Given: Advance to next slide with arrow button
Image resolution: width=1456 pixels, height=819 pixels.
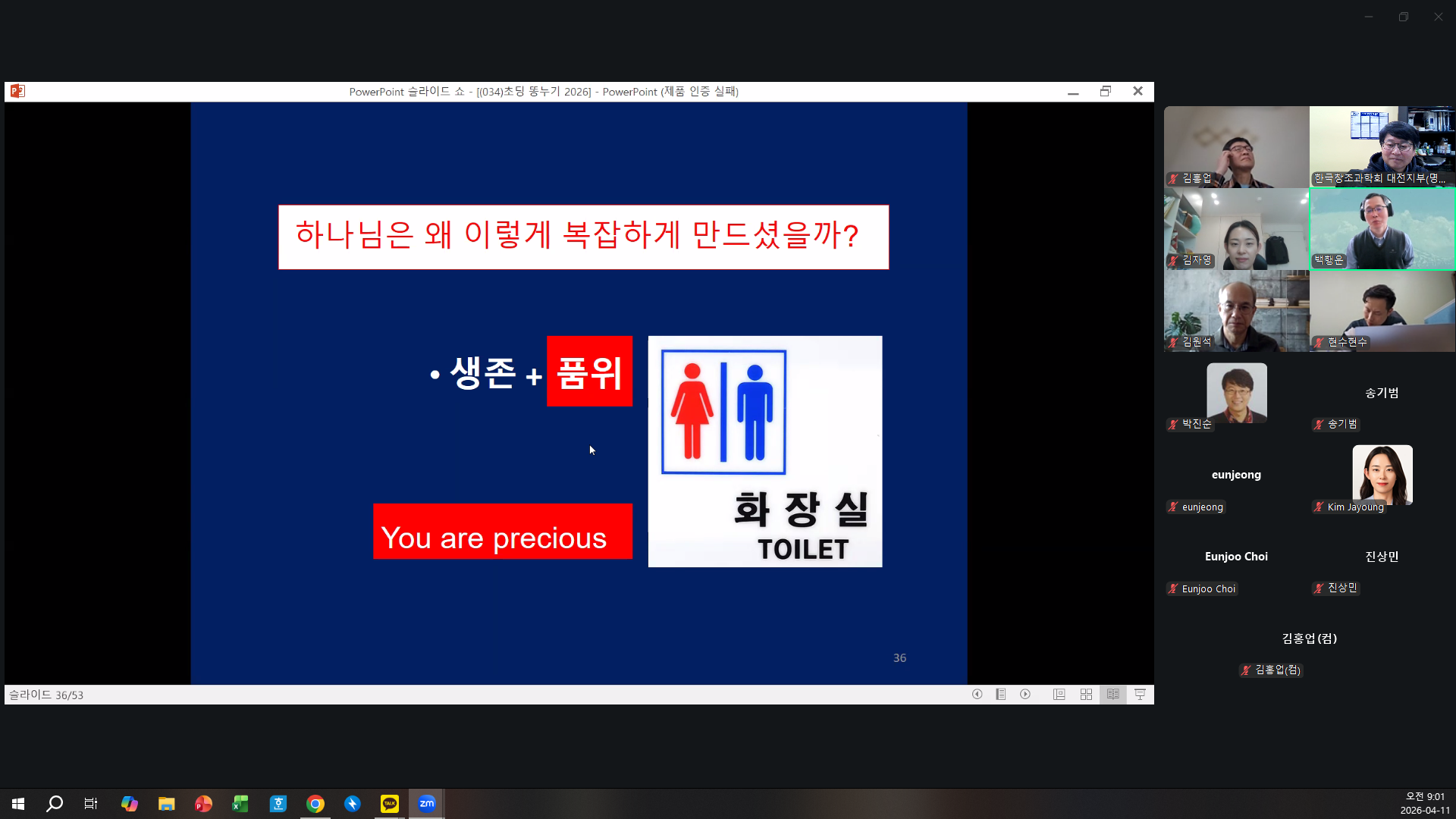Looking at the screenshot, I should (1025, 695).
